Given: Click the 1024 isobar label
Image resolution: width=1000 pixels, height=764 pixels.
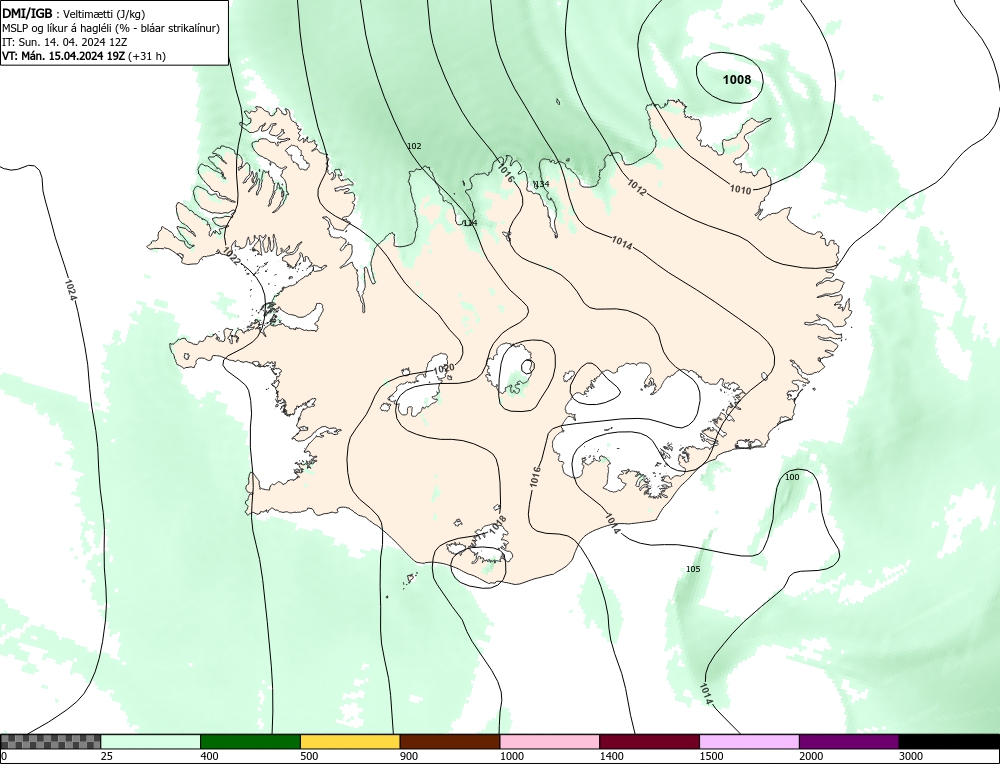Looking at the screenshot, I should [x=71, y=290].
